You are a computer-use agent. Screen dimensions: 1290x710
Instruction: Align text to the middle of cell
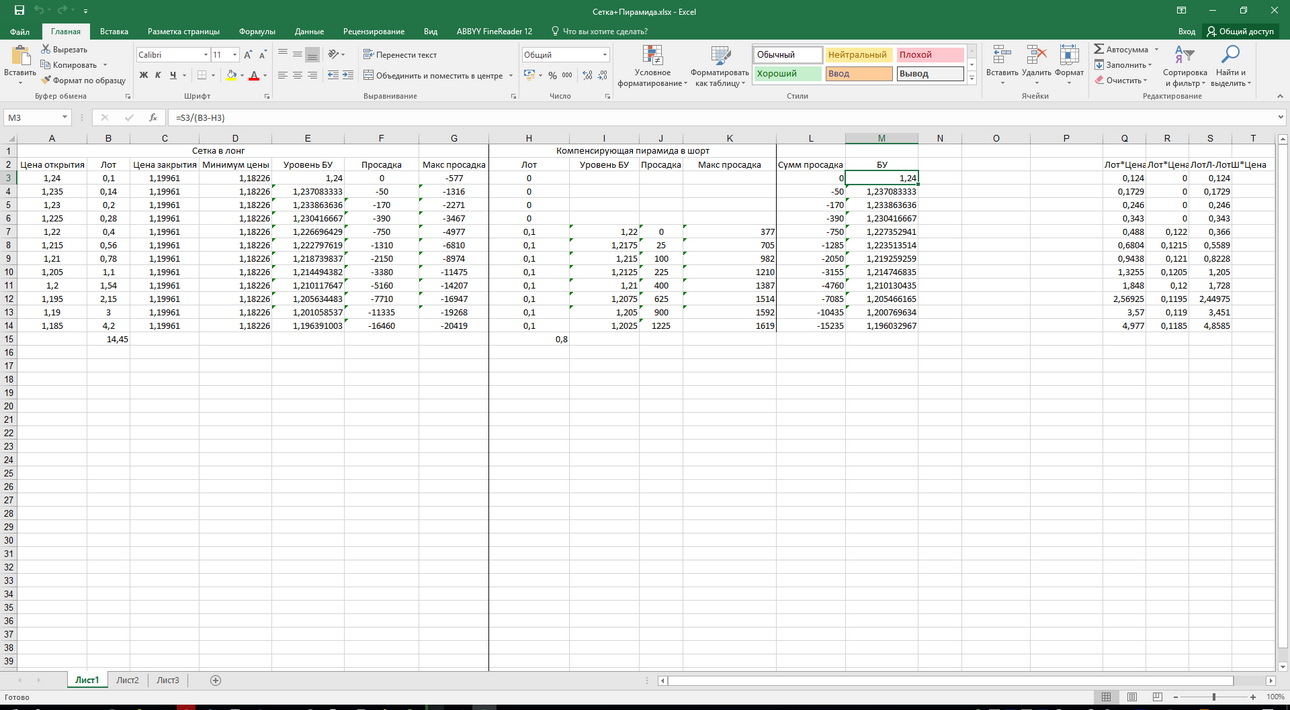click(x=298, y=54)
